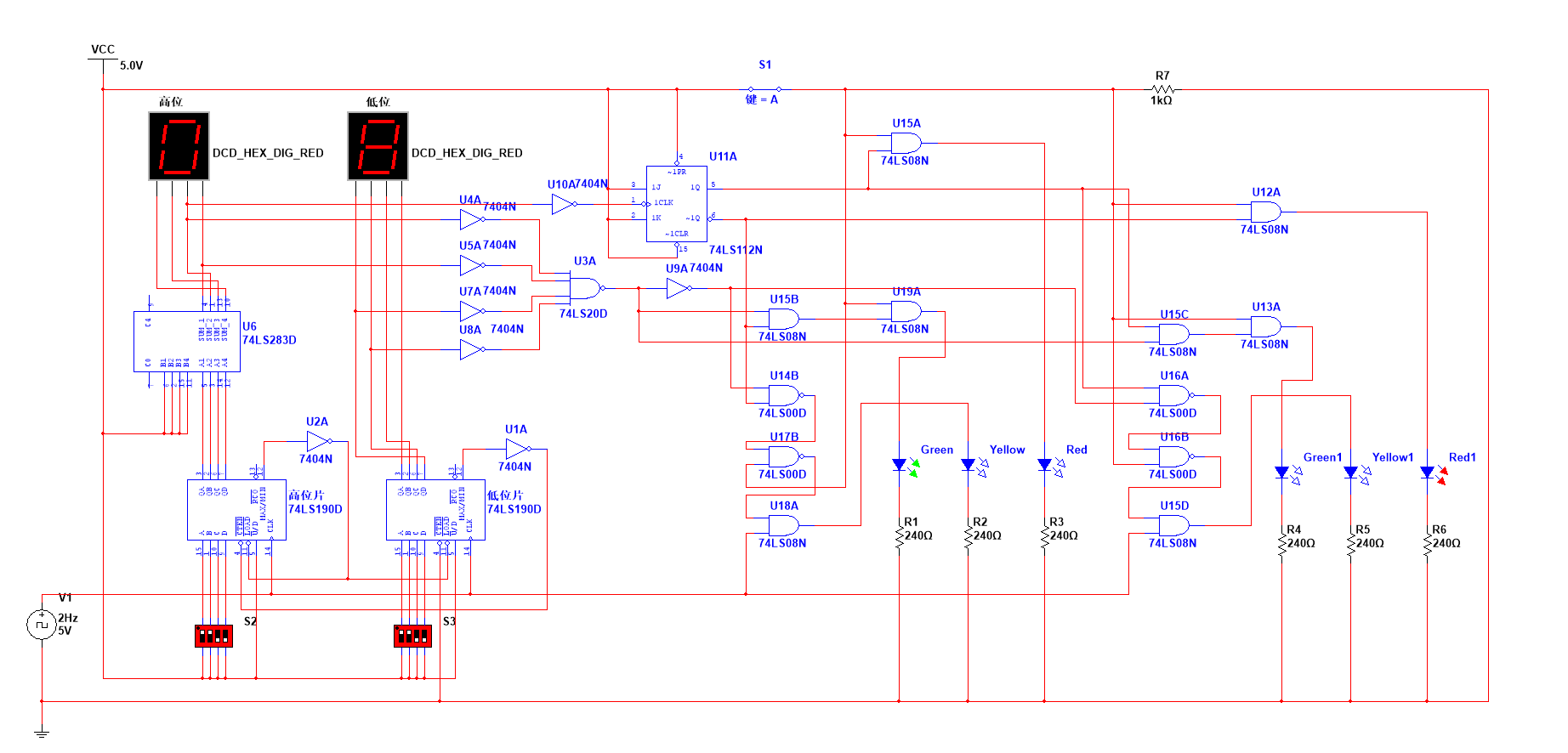Click the U1A 7404N inverter

tap(518, 449)
